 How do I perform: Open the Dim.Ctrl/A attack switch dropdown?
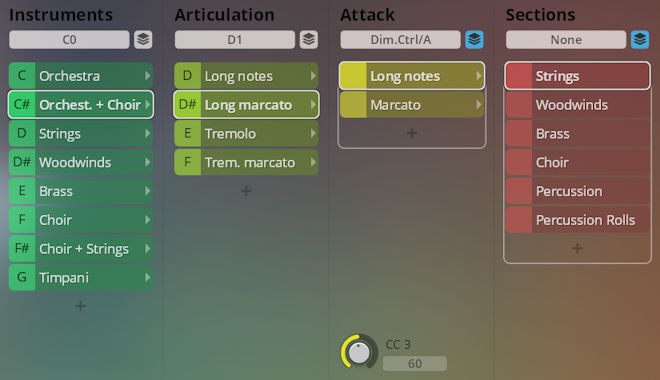pos(400,40)
